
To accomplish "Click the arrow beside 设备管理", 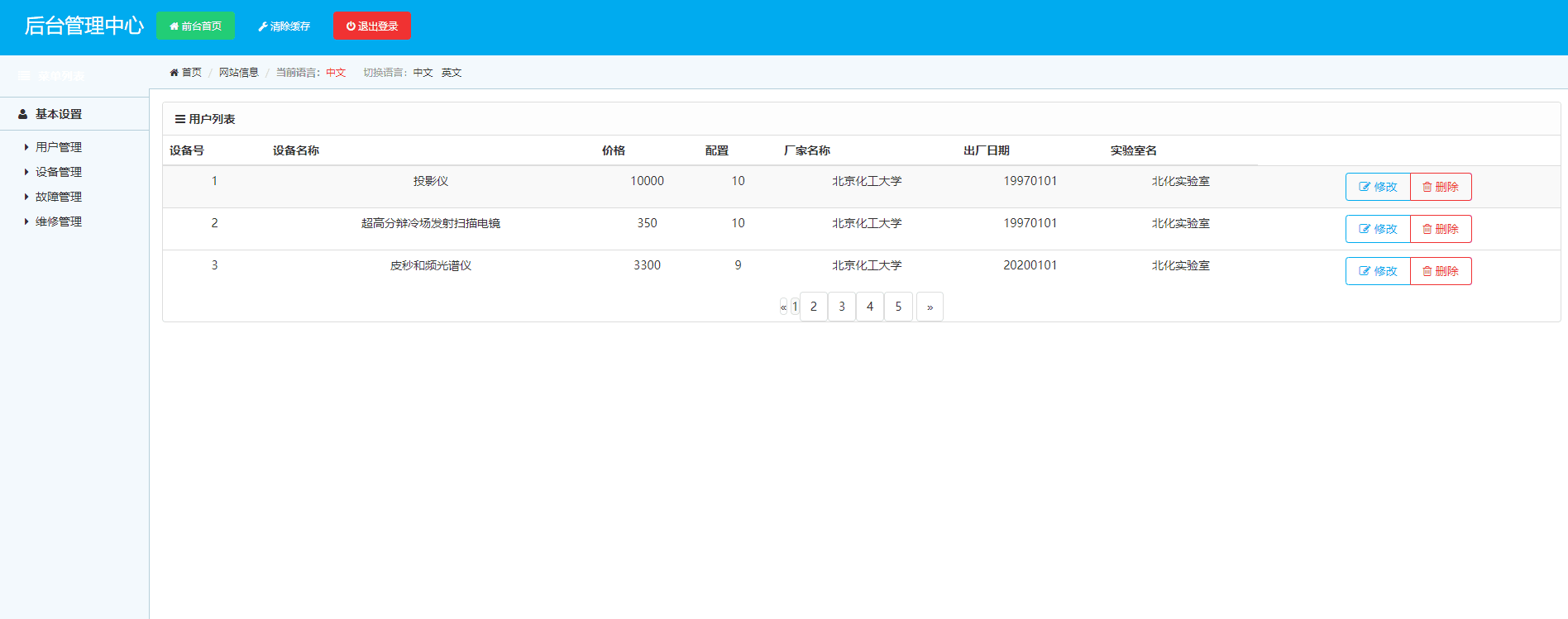I will pyautogui.click(x=26, y=172).
